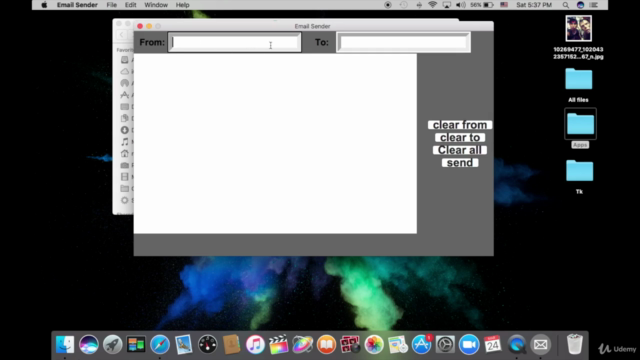640x360 pixels.
Task: Click the 'Clear all' button
Action: [x=460, y=150]
